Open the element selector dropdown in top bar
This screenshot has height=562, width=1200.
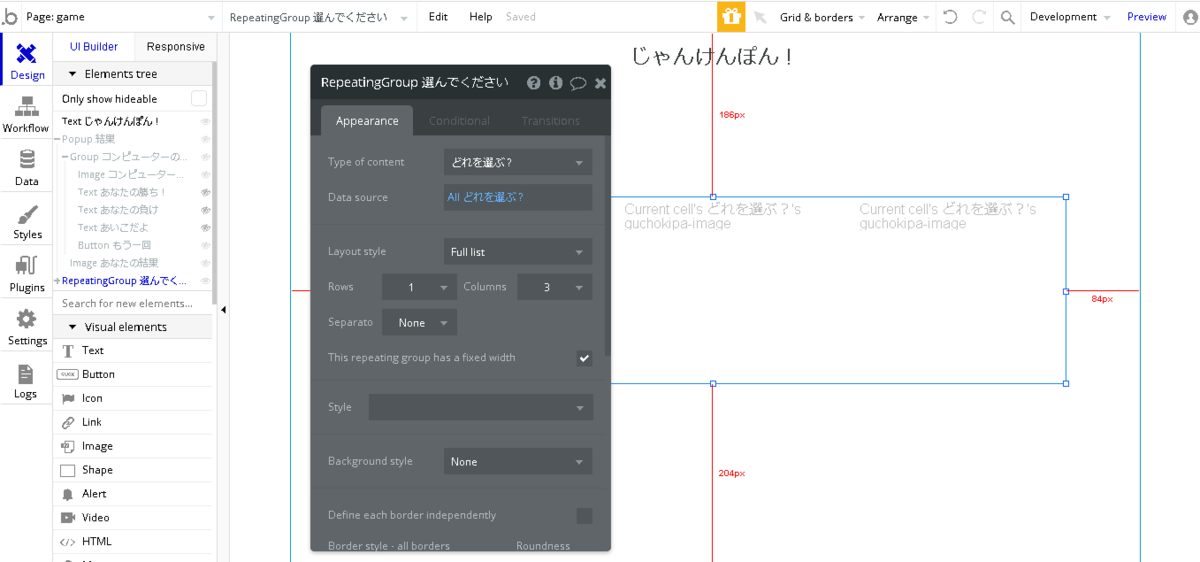tap(319, 17)
